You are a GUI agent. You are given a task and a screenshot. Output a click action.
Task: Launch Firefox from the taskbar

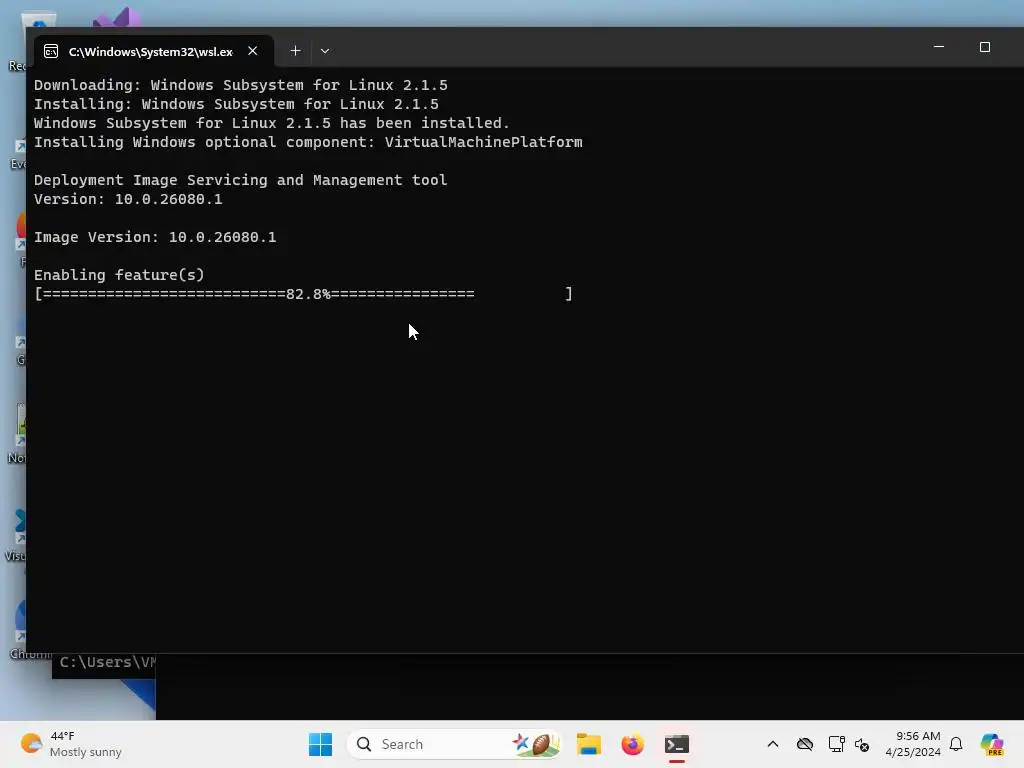(632, 744)
